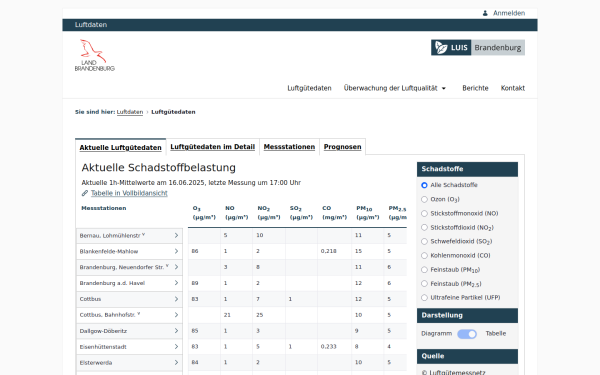
Task: Click the Land Brandenburg eagle logo
Action: coord(95,55)
